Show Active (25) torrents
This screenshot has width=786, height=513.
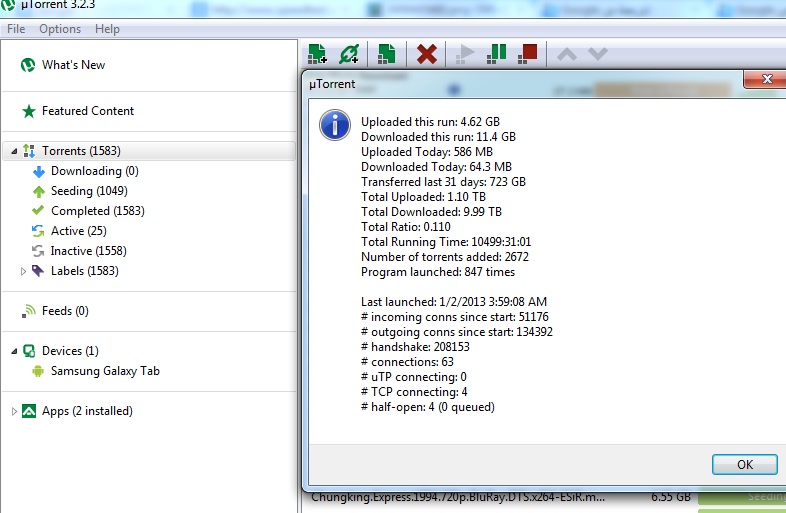(79, 231)
